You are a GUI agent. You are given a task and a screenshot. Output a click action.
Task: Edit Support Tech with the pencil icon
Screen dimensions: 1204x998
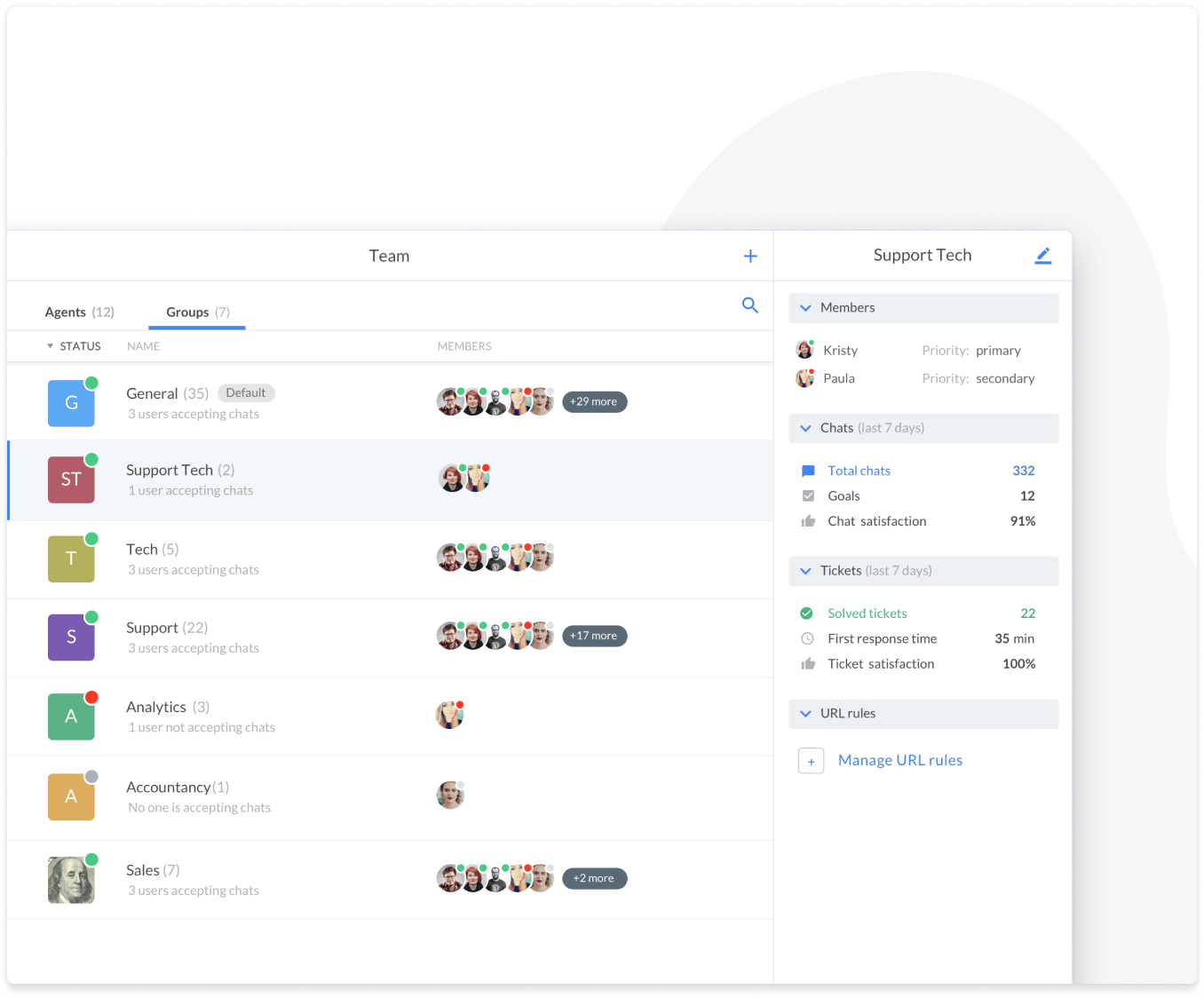1043,256
